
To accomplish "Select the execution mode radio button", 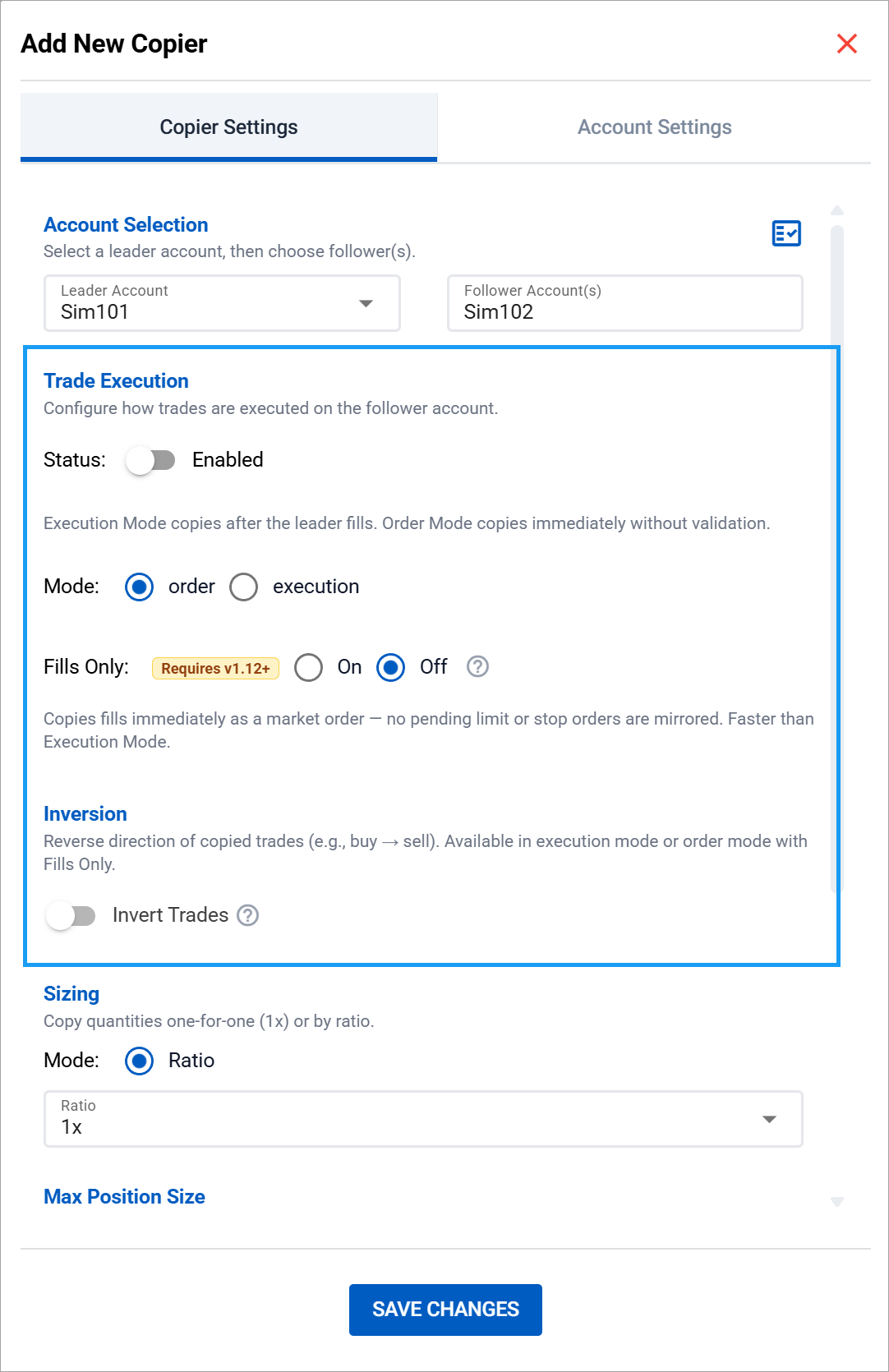I will pos(244,587).
